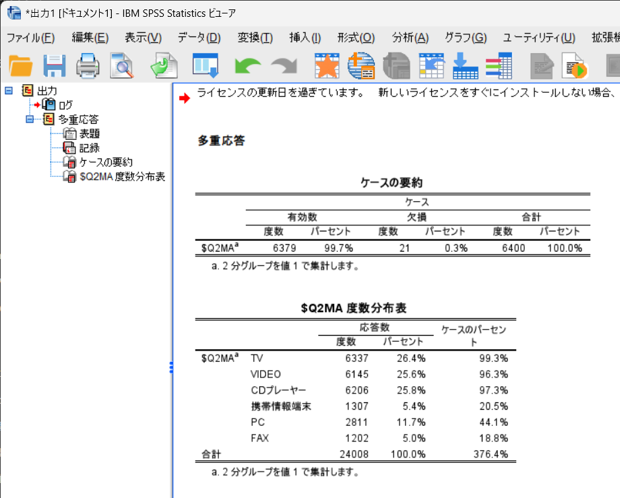Screen dimensions: 620x498
Task: Click the Export output toolbar icon
Action: click(163, 67)
